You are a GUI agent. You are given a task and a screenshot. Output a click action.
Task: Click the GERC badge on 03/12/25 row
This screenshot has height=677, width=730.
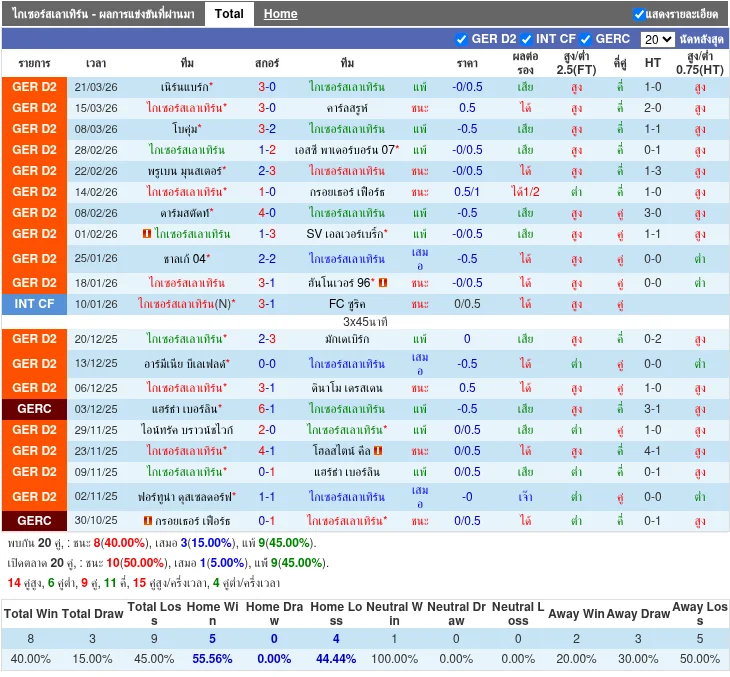pos(35,409)
